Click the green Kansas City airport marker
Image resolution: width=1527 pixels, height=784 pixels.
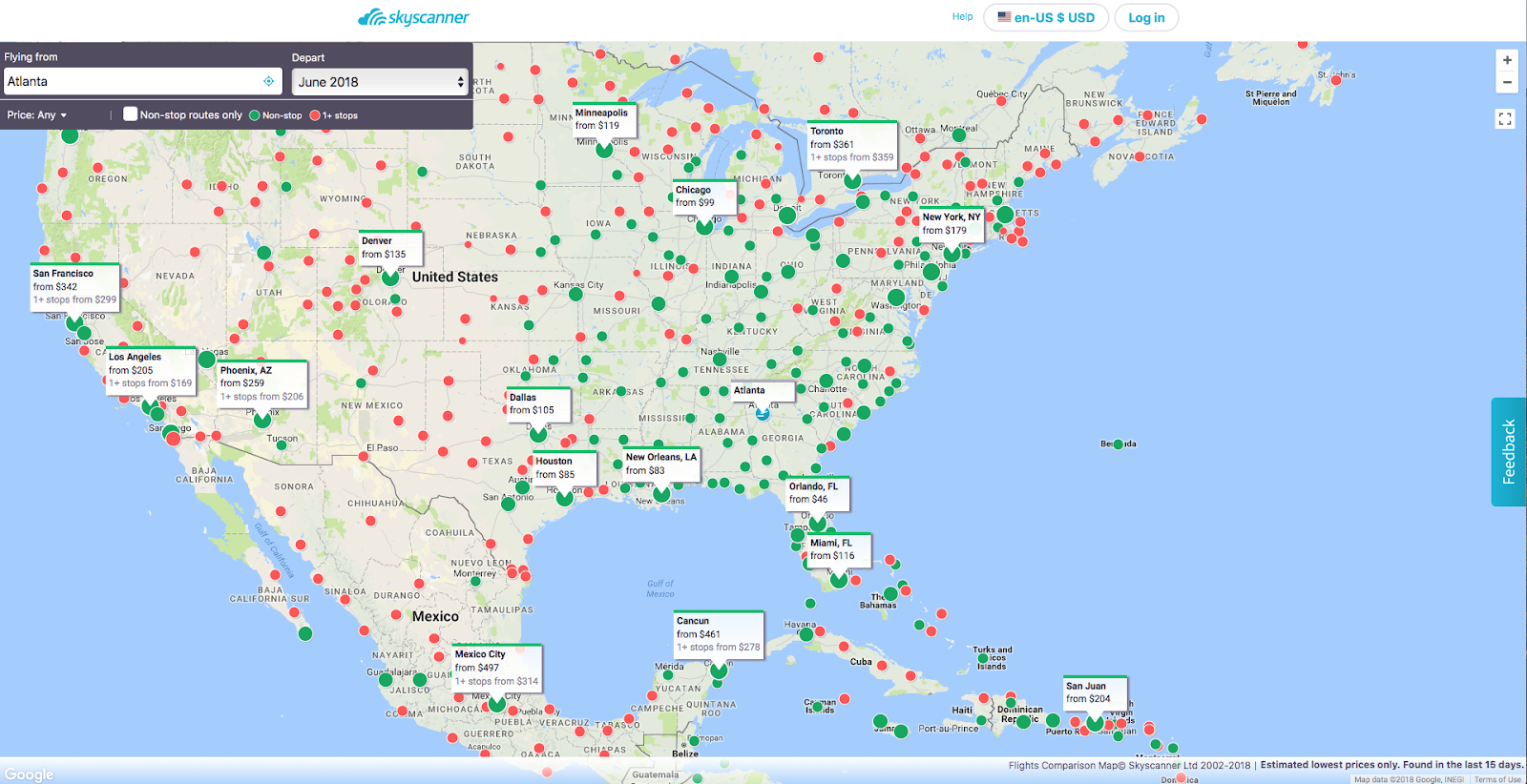click(575, 294)
